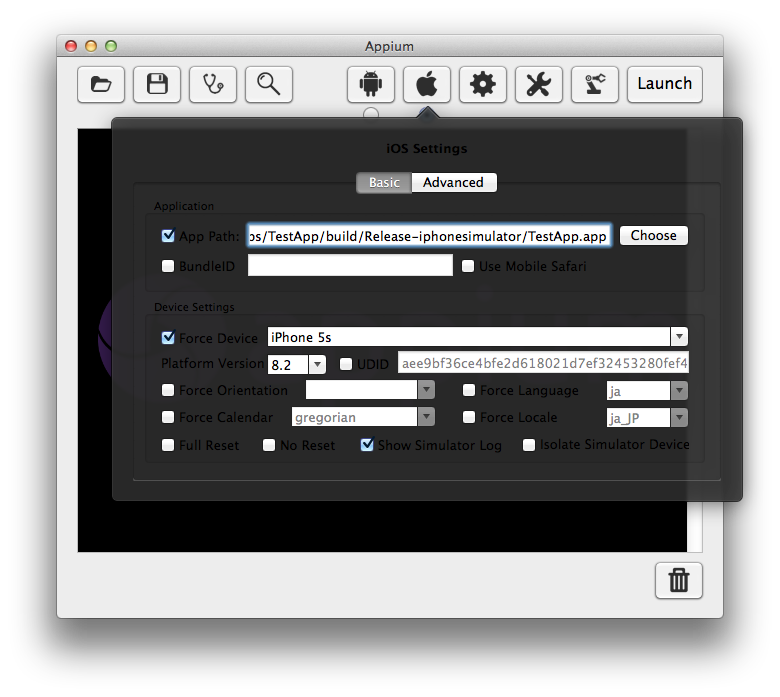Open the gregorian calendar dropdown
The image size is (780, 697).
coord(426,417)
